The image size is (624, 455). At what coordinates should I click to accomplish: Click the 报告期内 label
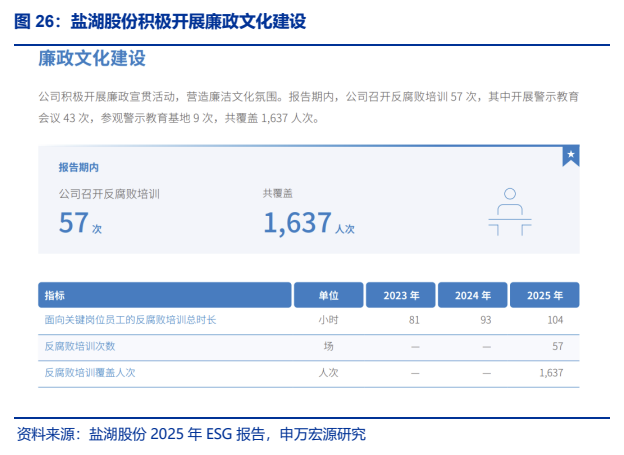[x=79, y=168]
